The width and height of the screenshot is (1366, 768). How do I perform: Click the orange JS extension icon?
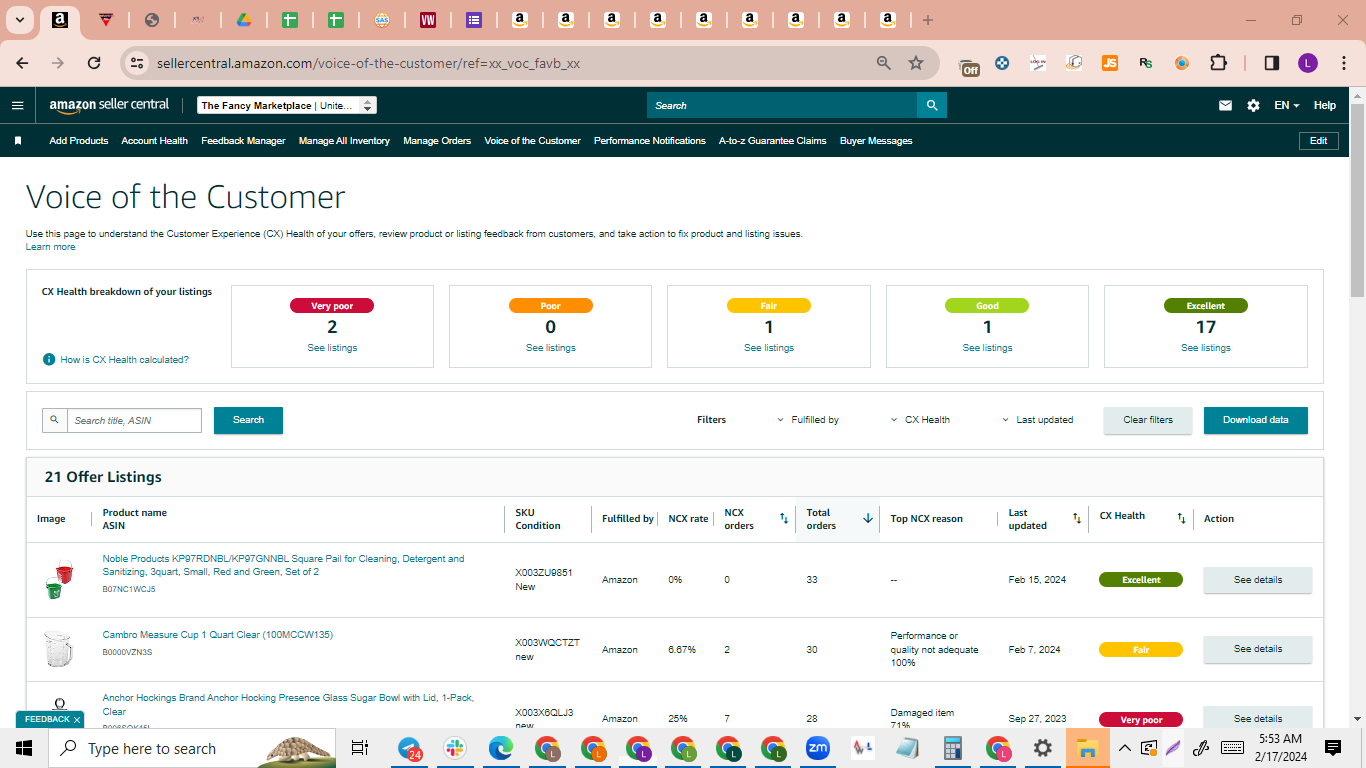[x=1109, y=63]
